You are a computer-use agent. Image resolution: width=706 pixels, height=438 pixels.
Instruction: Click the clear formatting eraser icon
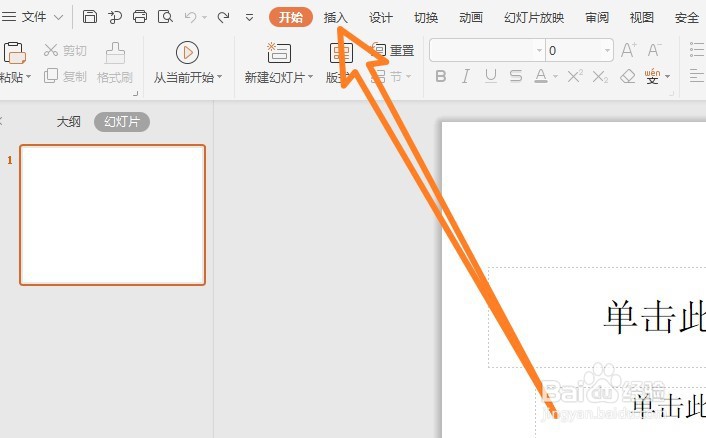tap(627, 77)
